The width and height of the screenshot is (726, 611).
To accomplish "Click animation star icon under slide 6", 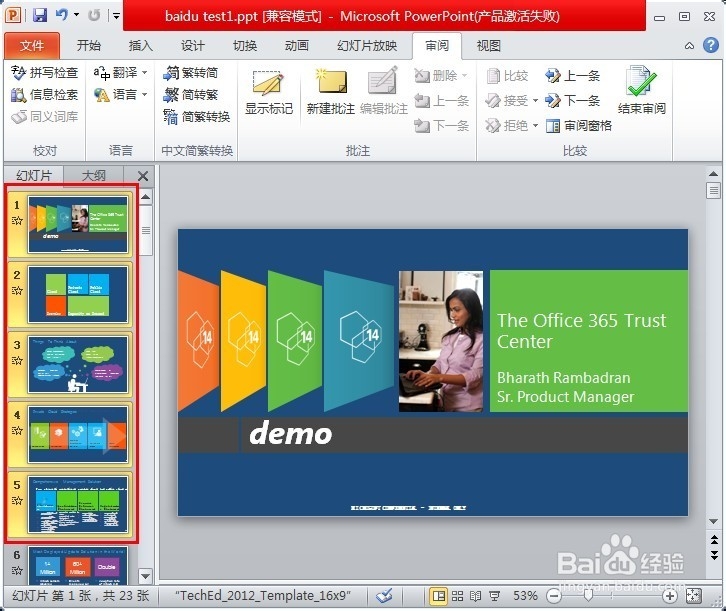I will [17, 570].
